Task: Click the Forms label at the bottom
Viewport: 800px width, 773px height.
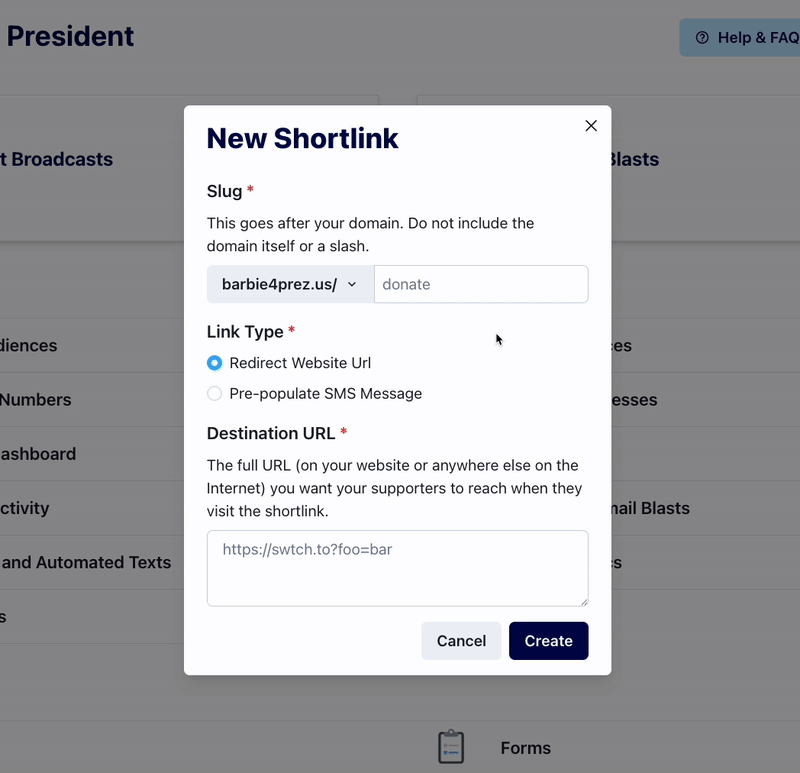Action: point(525,747)
